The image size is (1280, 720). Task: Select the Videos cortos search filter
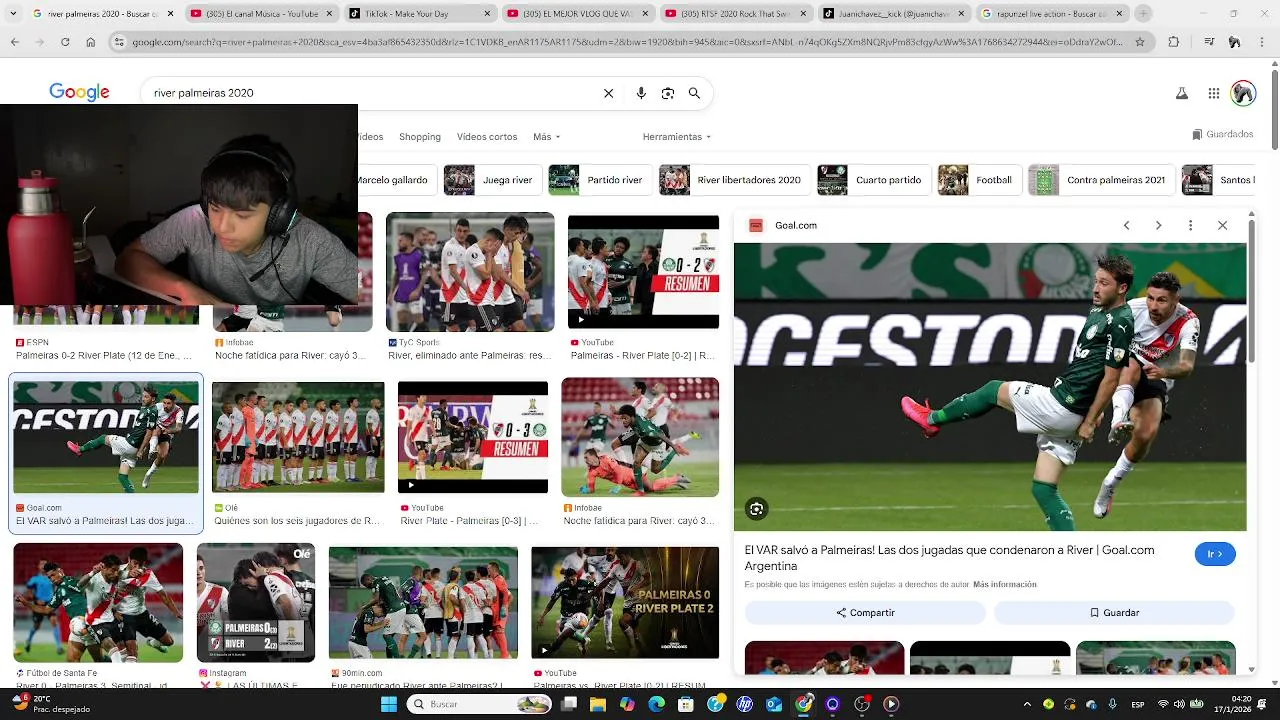click(487, 137)
